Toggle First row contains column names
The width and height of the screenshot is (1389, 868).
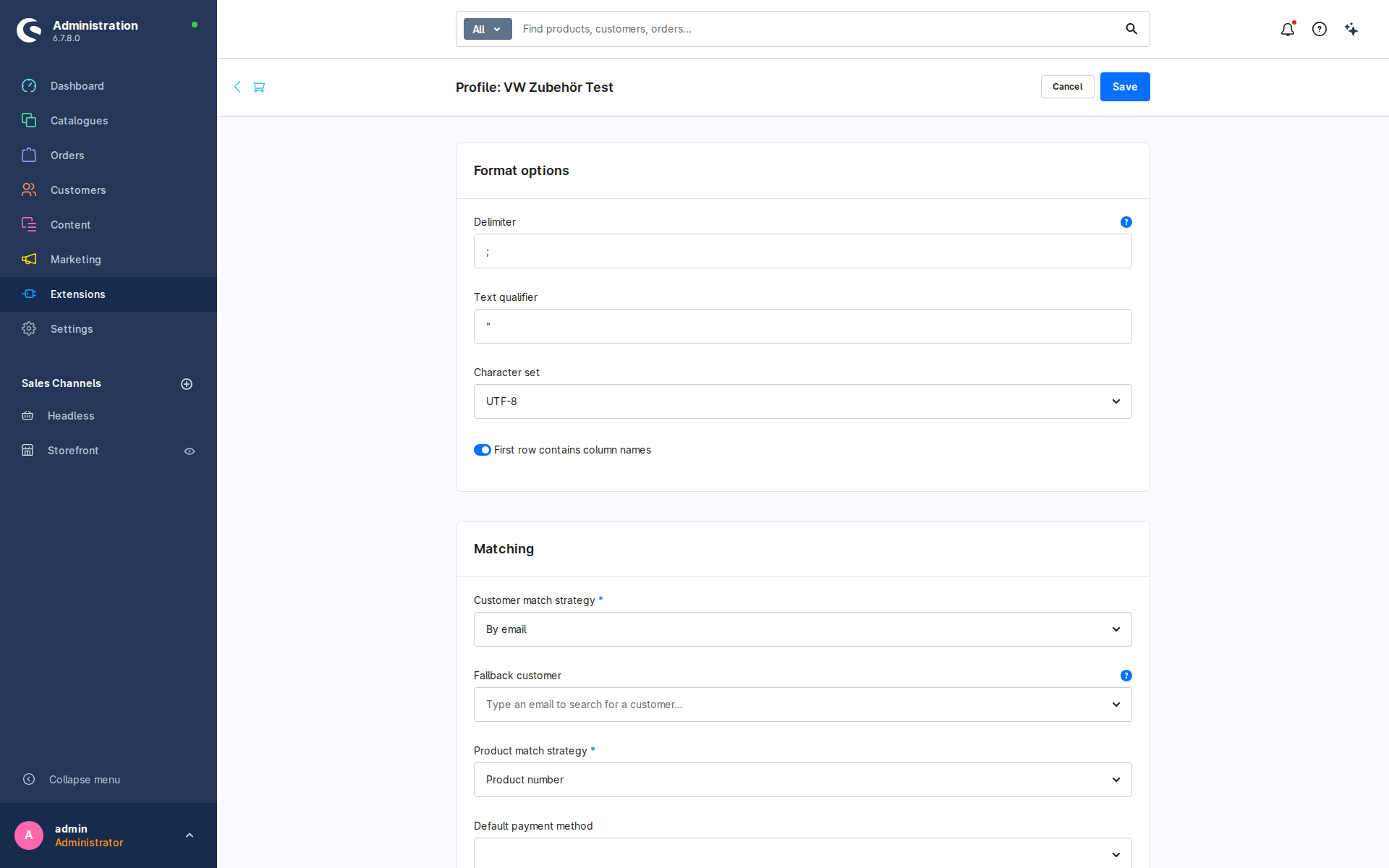483,450
